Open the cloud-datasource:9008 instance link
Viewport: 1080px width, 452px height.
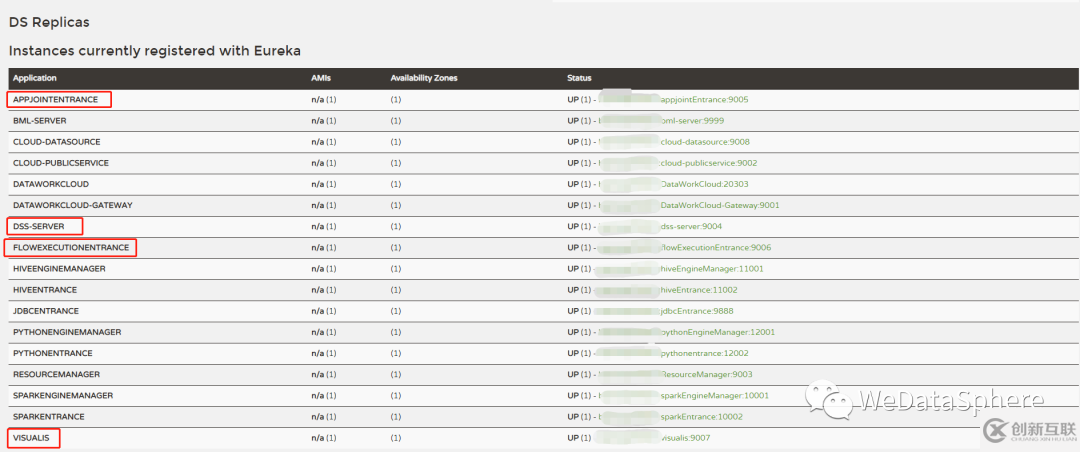point(705,142)
